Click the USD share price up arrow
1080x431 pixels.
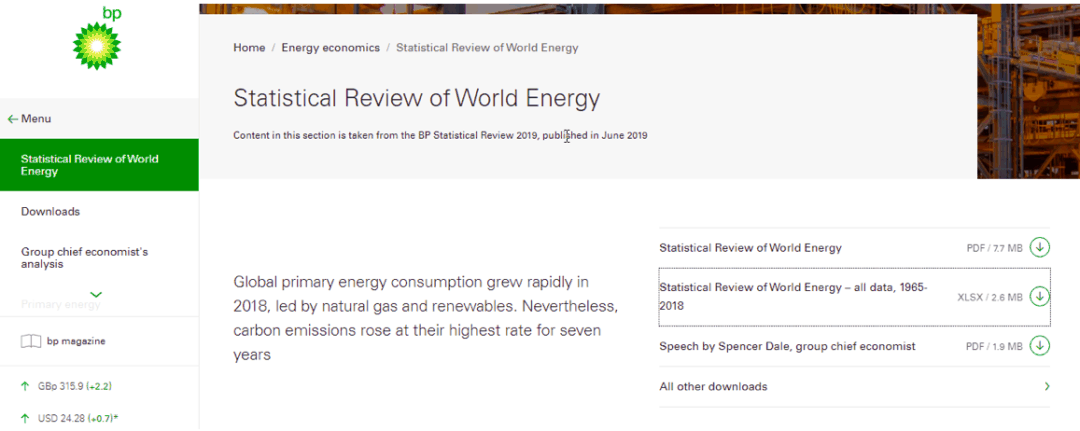[x=25, y=417]
